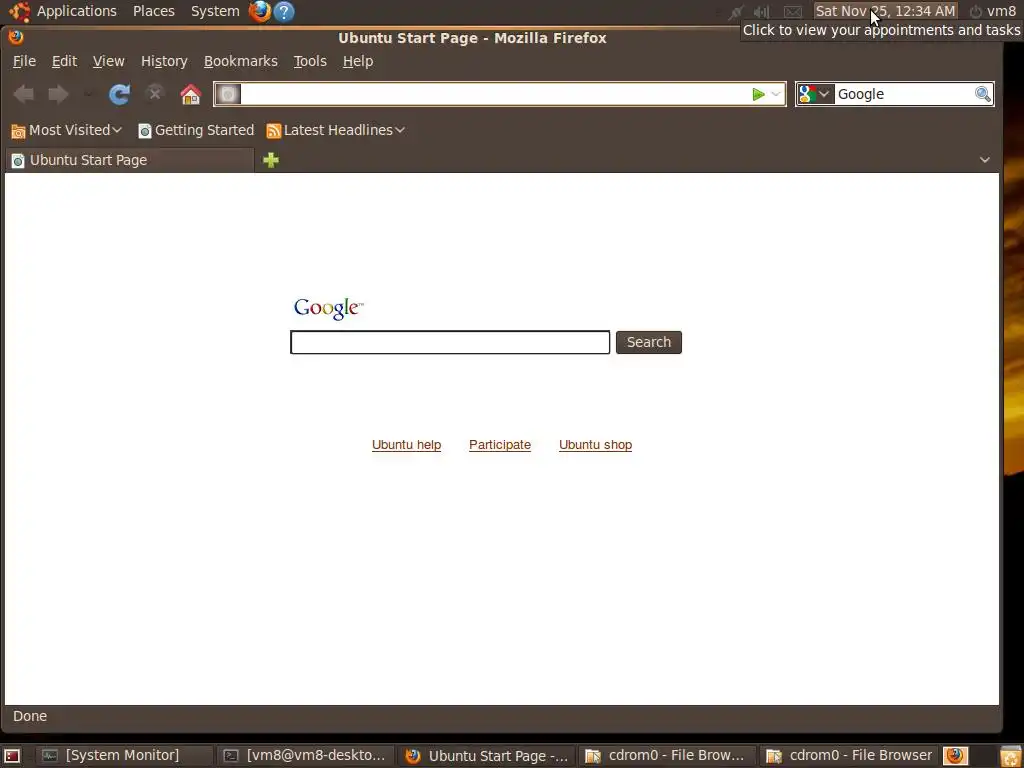Go to the Home page icon
The height and width of the screenshot is (768, 1024).
191,94
